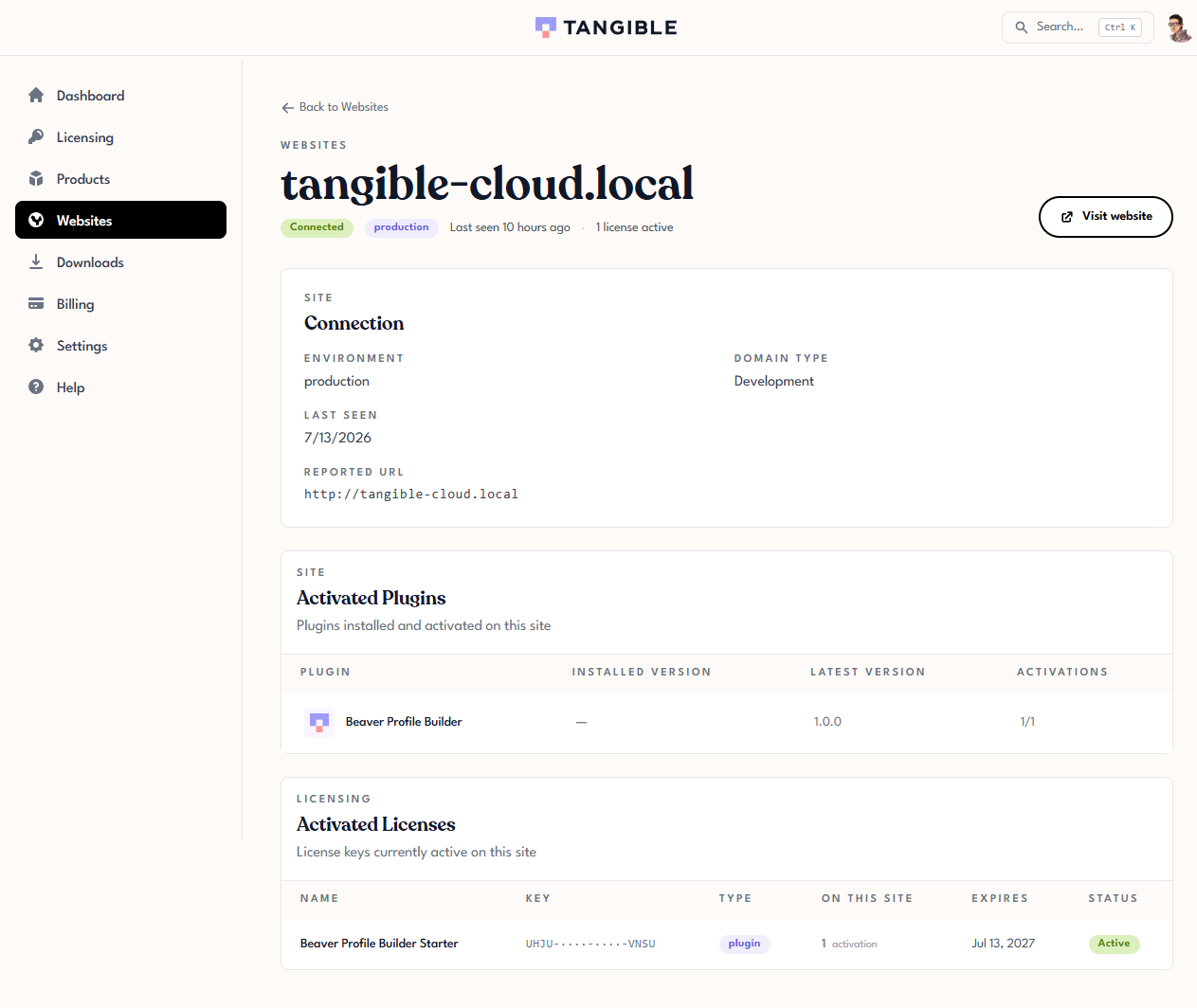
Task: Click the expiry date Jul 13, 2027
Action: pos(1003,944)
